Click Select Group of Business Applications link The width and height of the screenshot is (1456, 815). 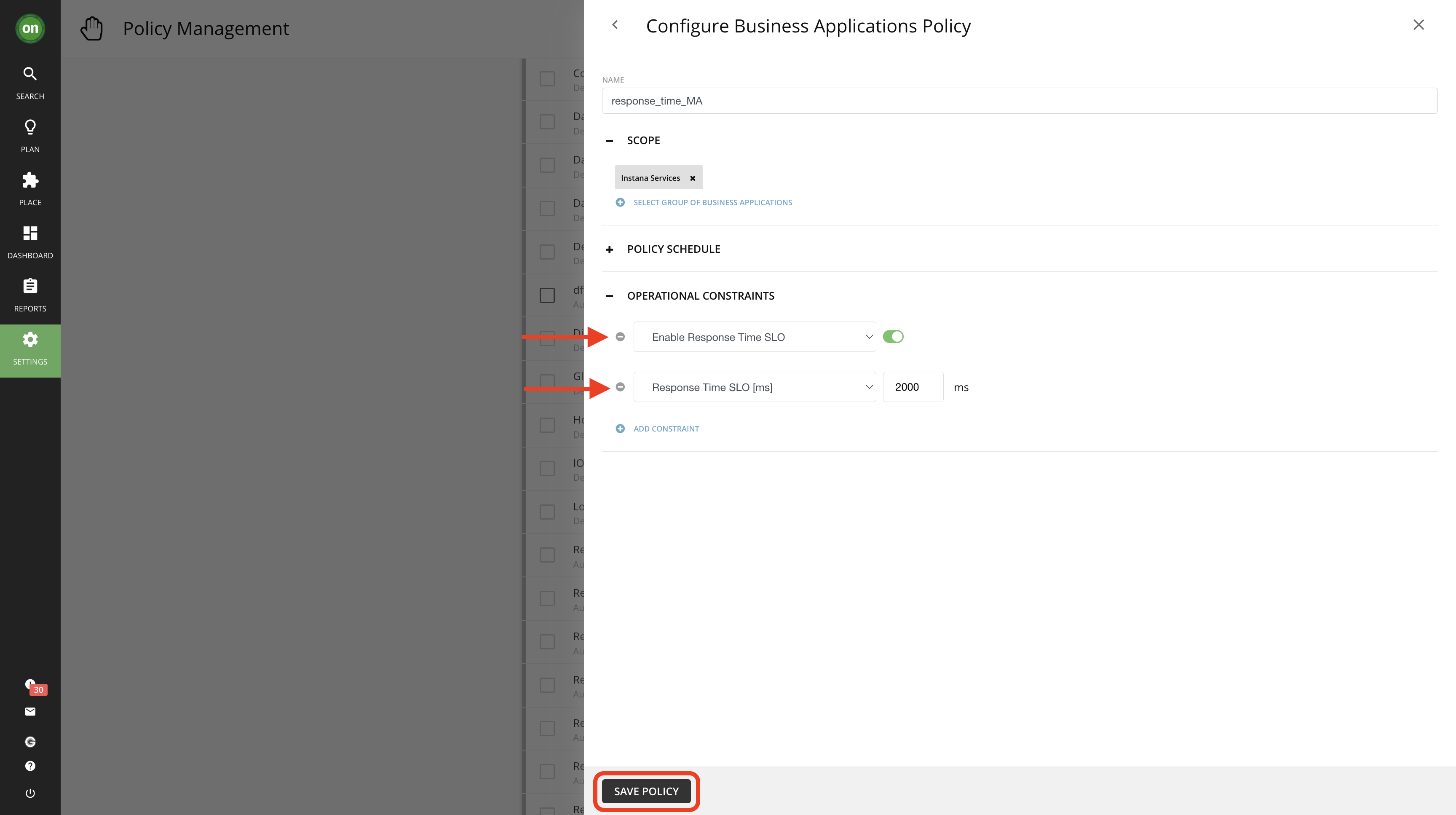[712, 202]
